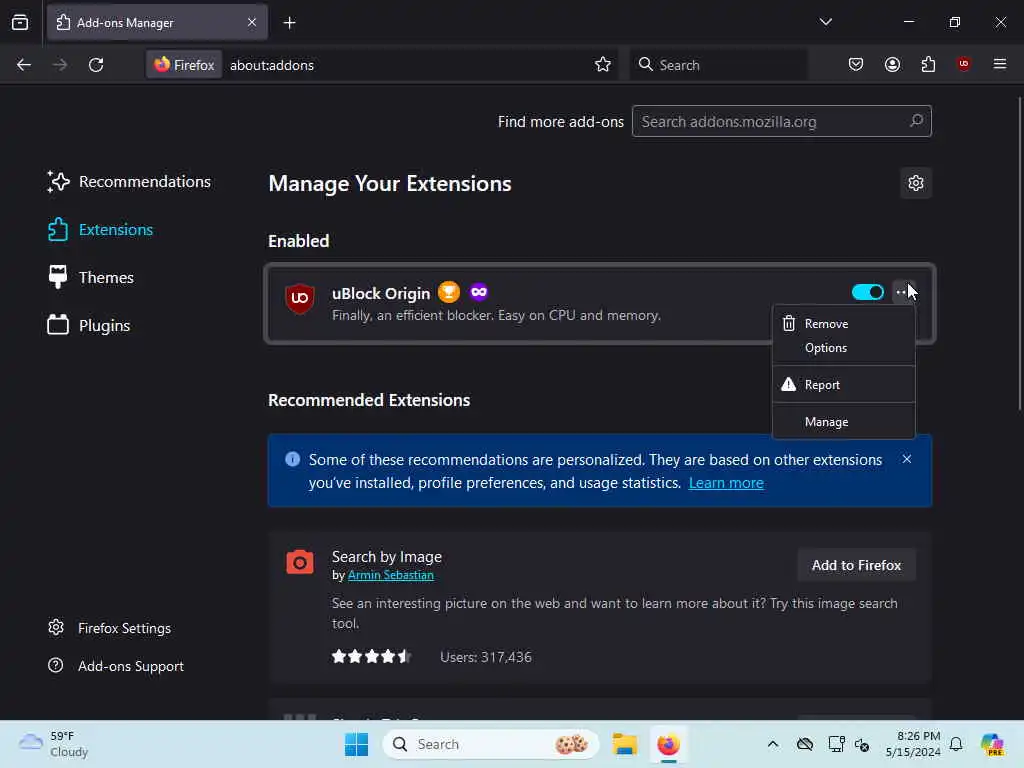Click the display cast tray icon
Viewport: 1024px width, 768px height.
pos(836,744)
